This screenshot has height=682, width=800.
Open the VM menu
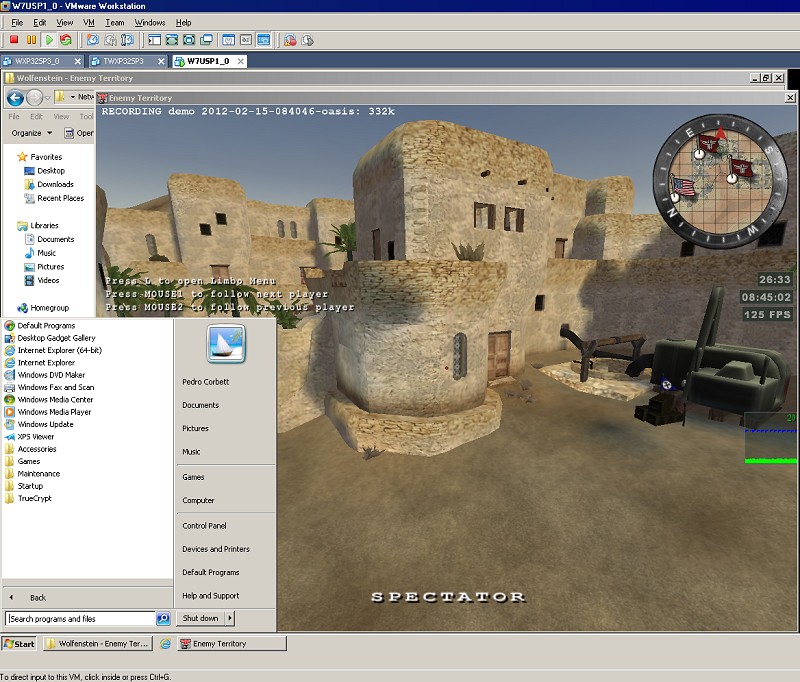point(89,22)
